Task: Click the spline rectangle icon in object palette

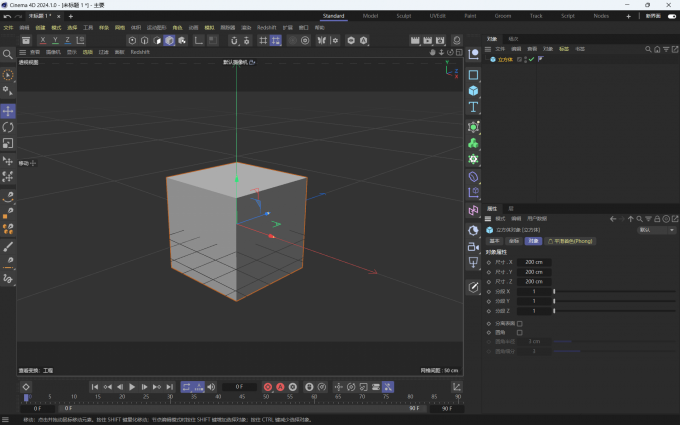Action: (473, 75)
